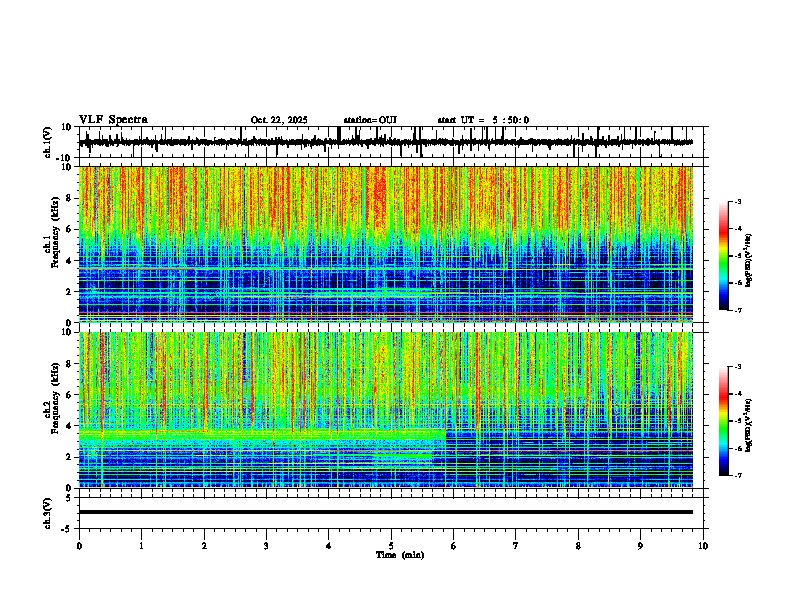Click the "VLF Spectra" plot title
Screen dimensions: 792x612
113,120
